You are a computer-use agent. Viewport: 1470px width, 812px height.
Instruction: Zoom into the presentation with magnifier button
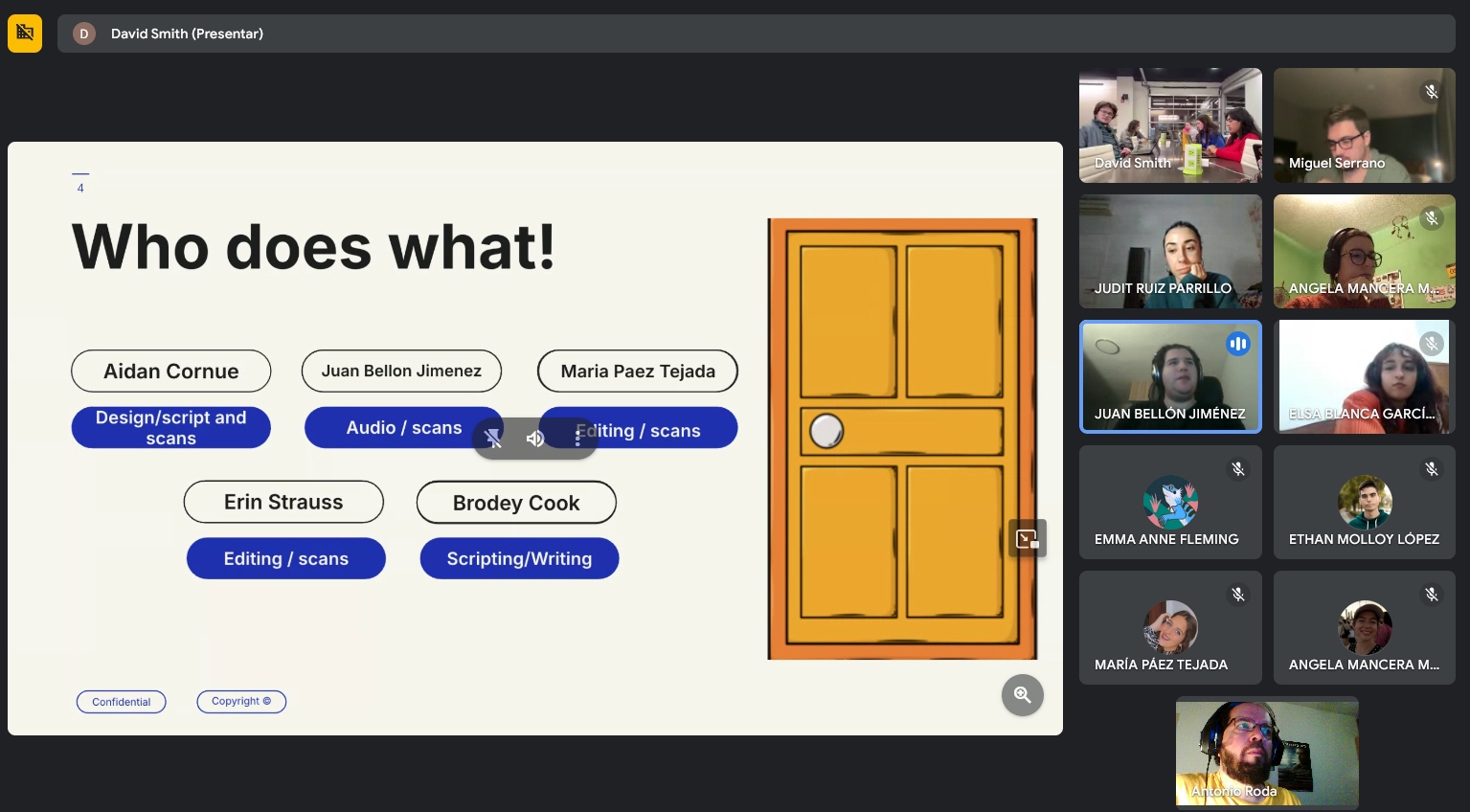pos(1022,695)
